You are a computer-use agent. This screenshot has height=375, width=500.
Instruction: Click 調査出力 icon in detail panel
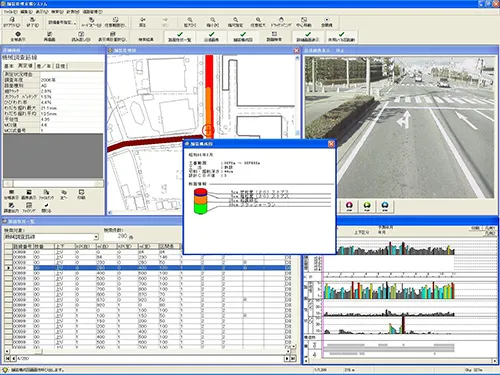tap(11, 208)
